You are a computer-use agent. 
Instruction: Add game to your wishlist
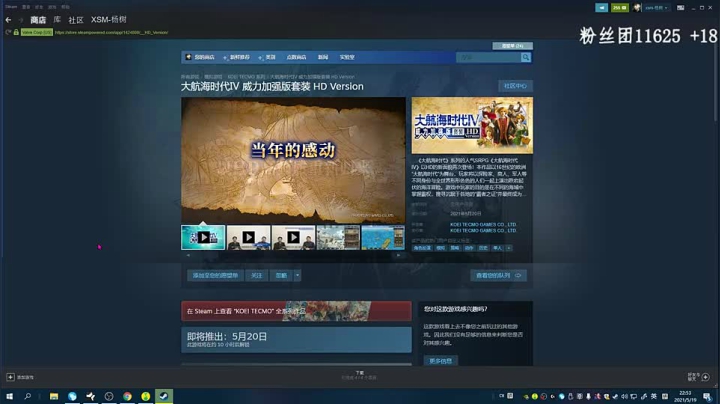(215, 275)
